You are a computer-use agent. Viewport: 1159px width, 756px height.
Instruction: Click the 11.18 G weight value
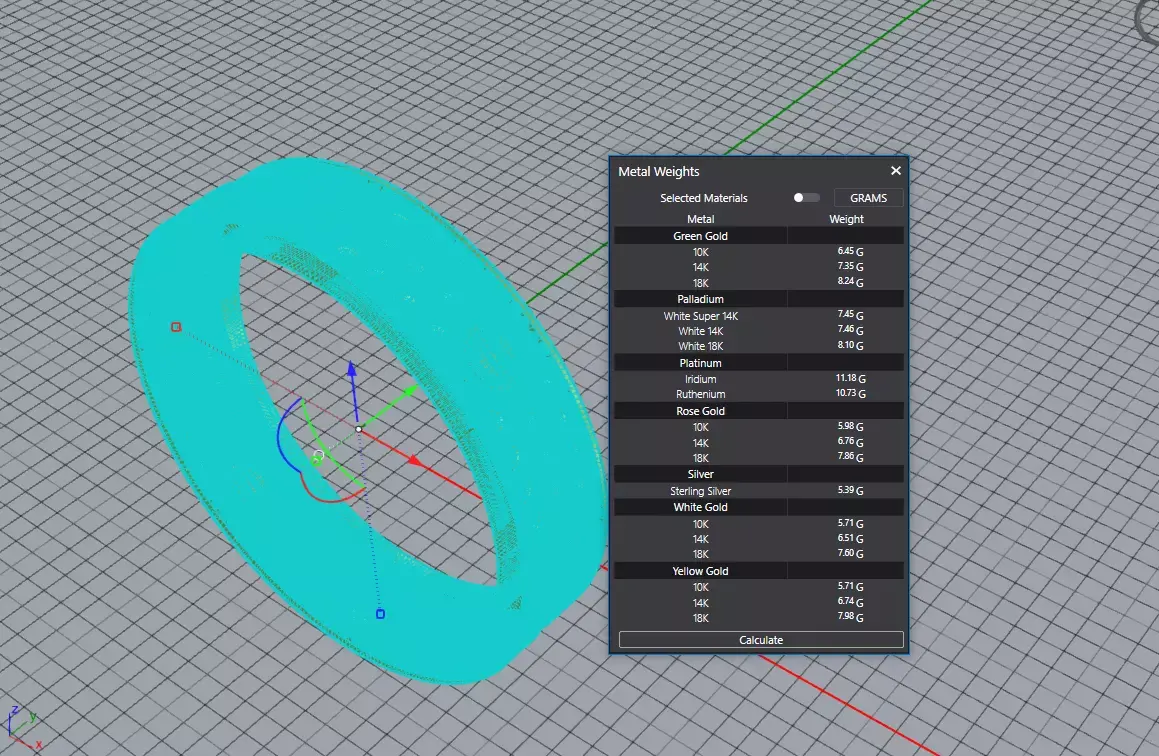[x=850, y=378]
